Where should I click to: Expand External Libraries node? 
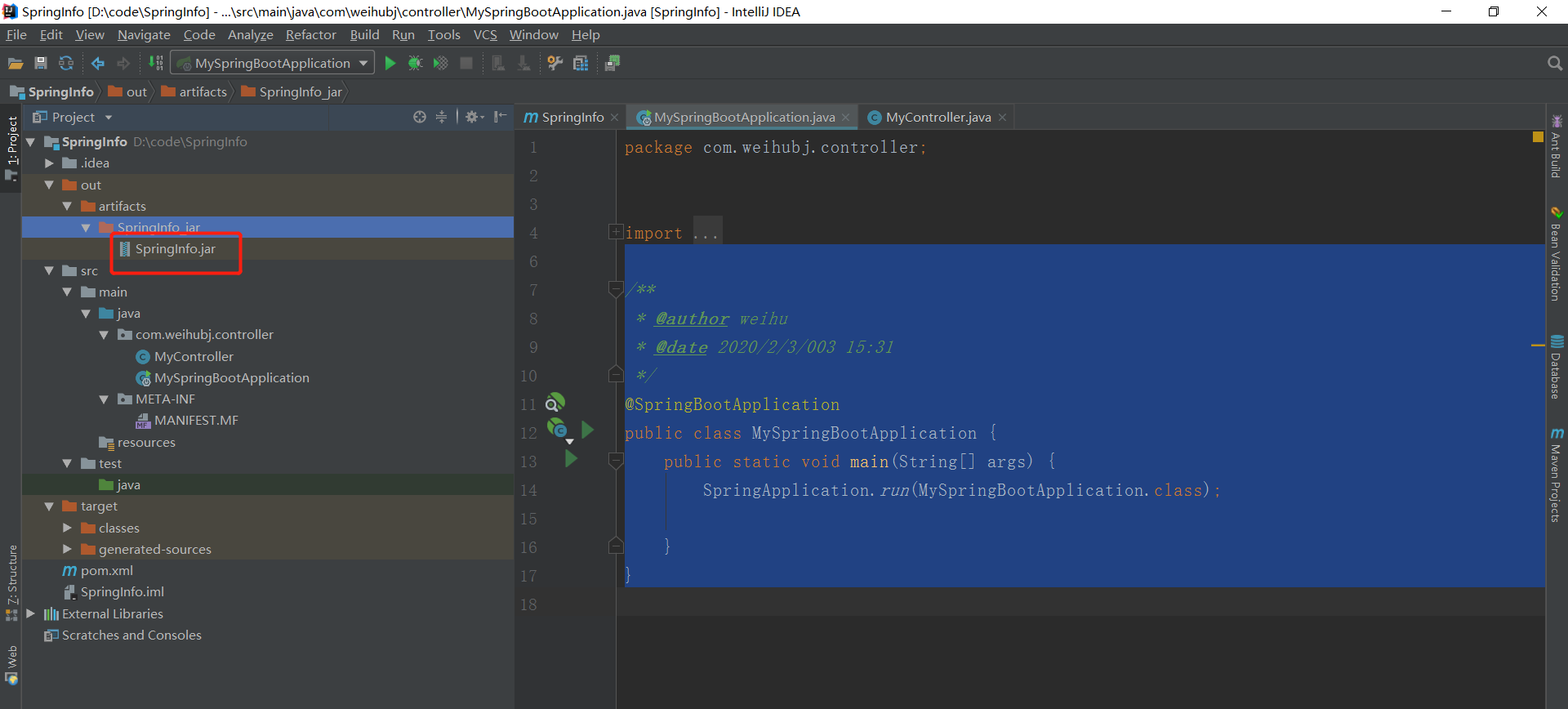[x=31, y=613]
